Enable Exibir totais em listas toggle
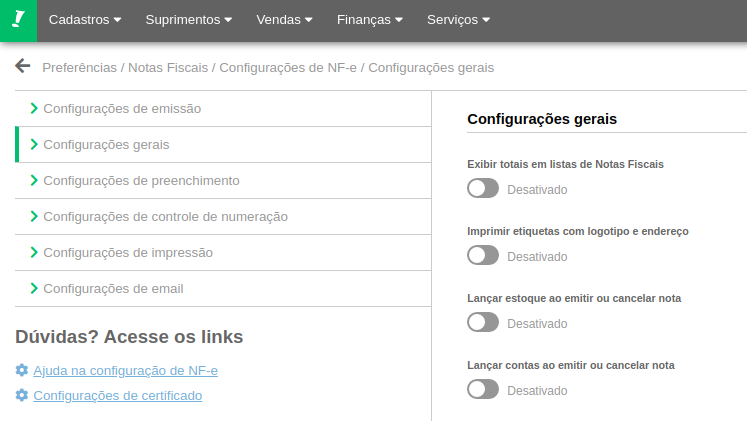The width and height of the screenshot is (747, 421). [483, 188]
